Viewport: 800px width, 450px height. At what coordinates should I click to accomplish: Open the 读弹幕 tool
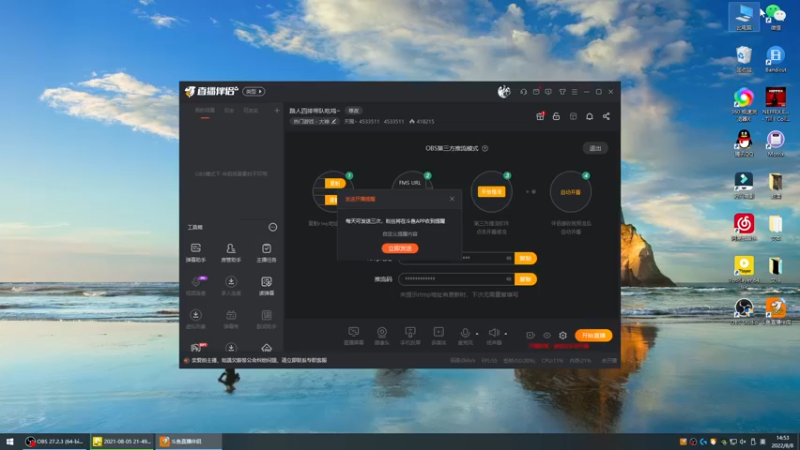click(266, 286)
